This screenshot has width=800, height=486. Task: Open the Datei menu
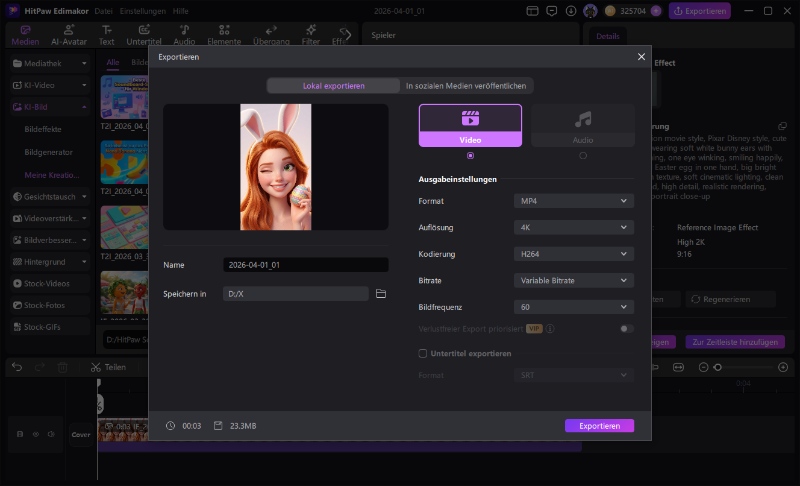coord(103,10)
